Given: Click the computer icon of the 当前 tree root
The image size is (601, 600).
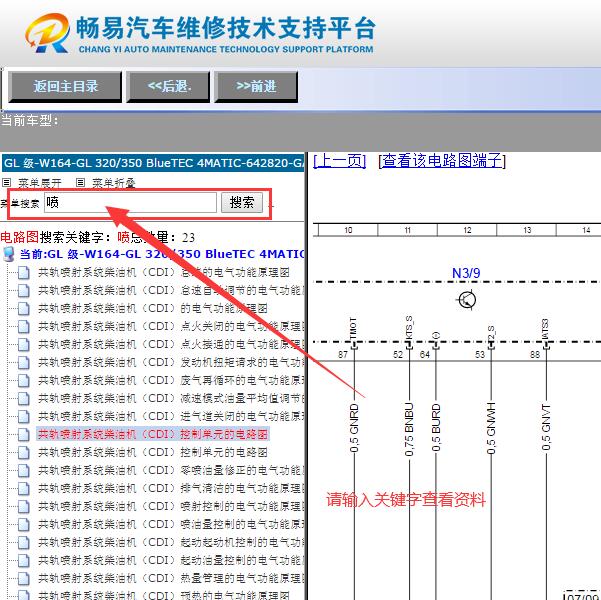Looking at the screenshot, I should click(x=9, y=254).
